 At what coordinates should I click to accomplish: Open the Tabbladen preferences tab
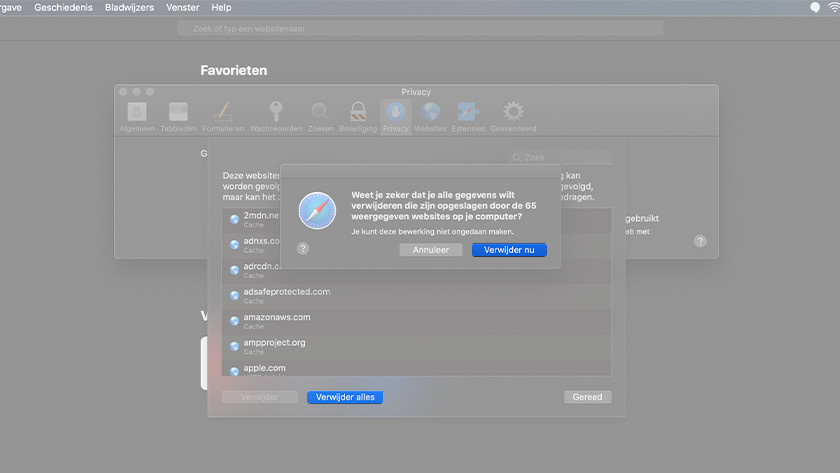coord(178,117)
